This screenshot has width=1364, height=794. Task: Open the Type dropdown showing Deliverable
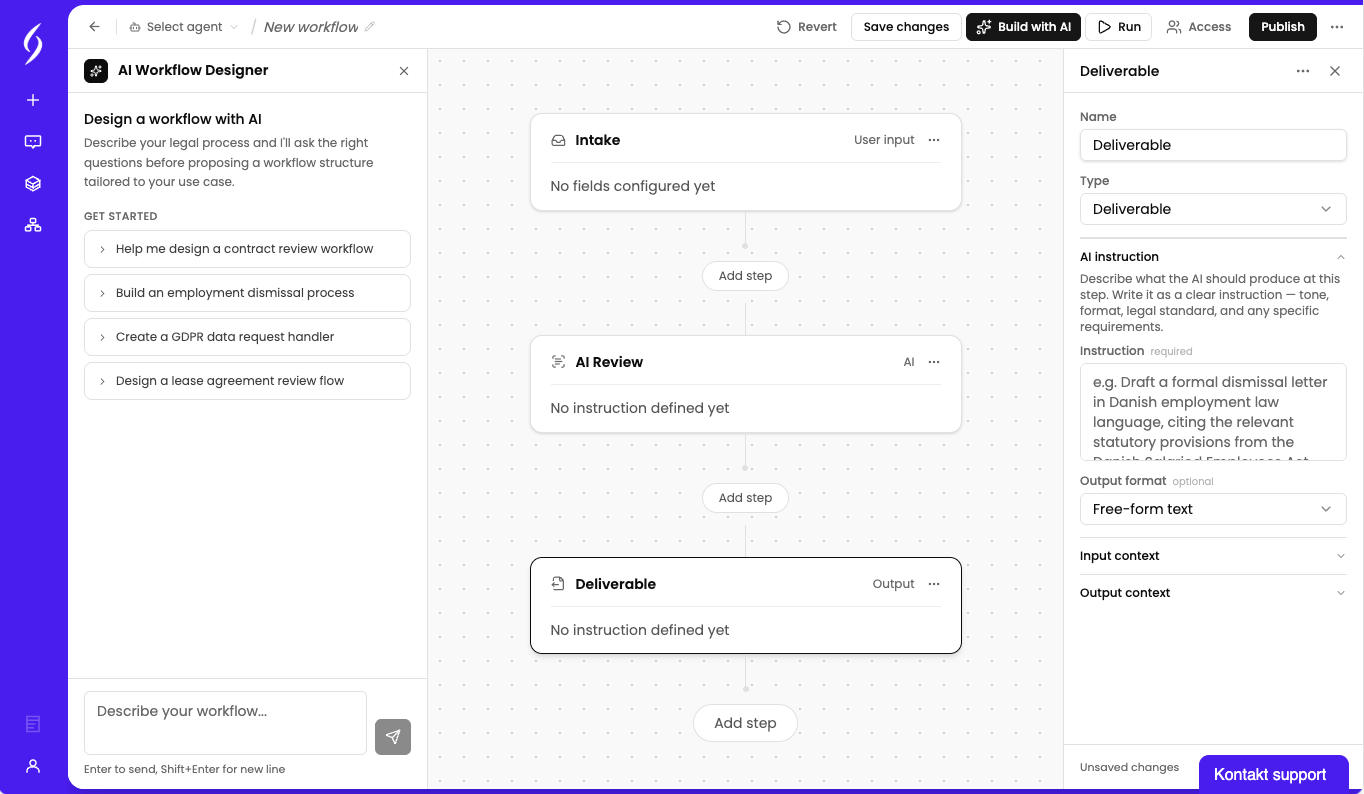1213,209
